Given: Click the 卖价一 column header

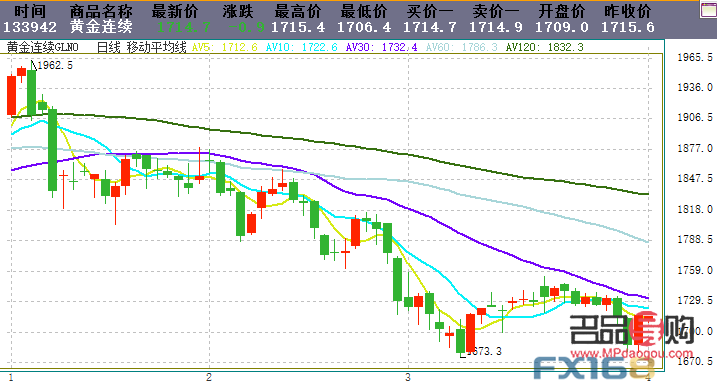Looking at the screenshot, I should (x=496, y=11).
